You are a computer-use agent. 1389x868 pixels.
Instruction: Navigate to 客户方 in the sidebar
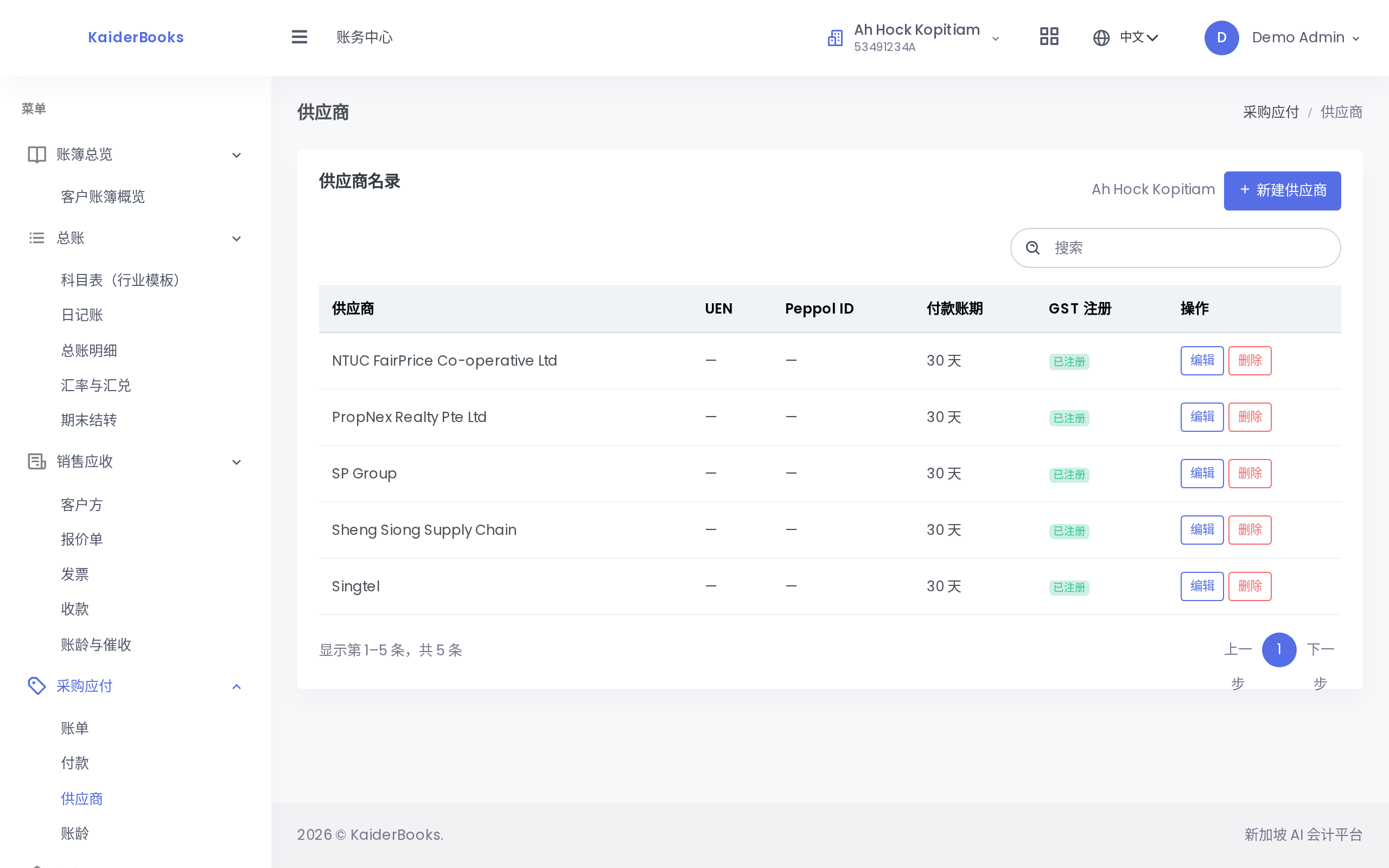tap(82, 505)
